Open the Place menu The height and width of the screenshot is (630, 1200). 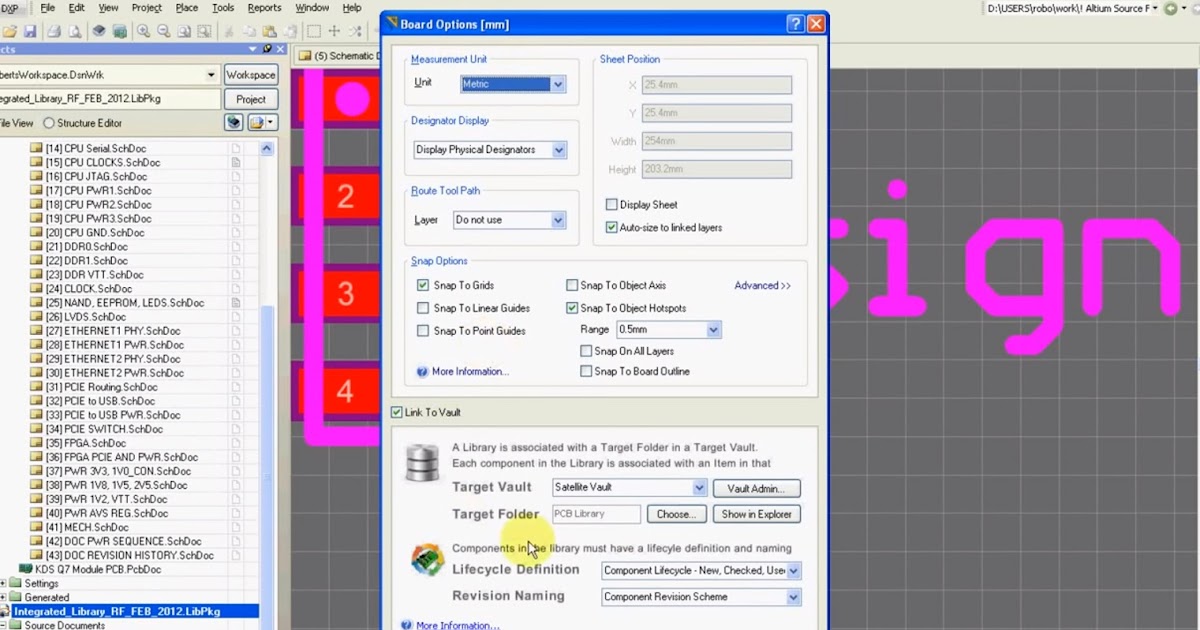[x=187, y=8]
